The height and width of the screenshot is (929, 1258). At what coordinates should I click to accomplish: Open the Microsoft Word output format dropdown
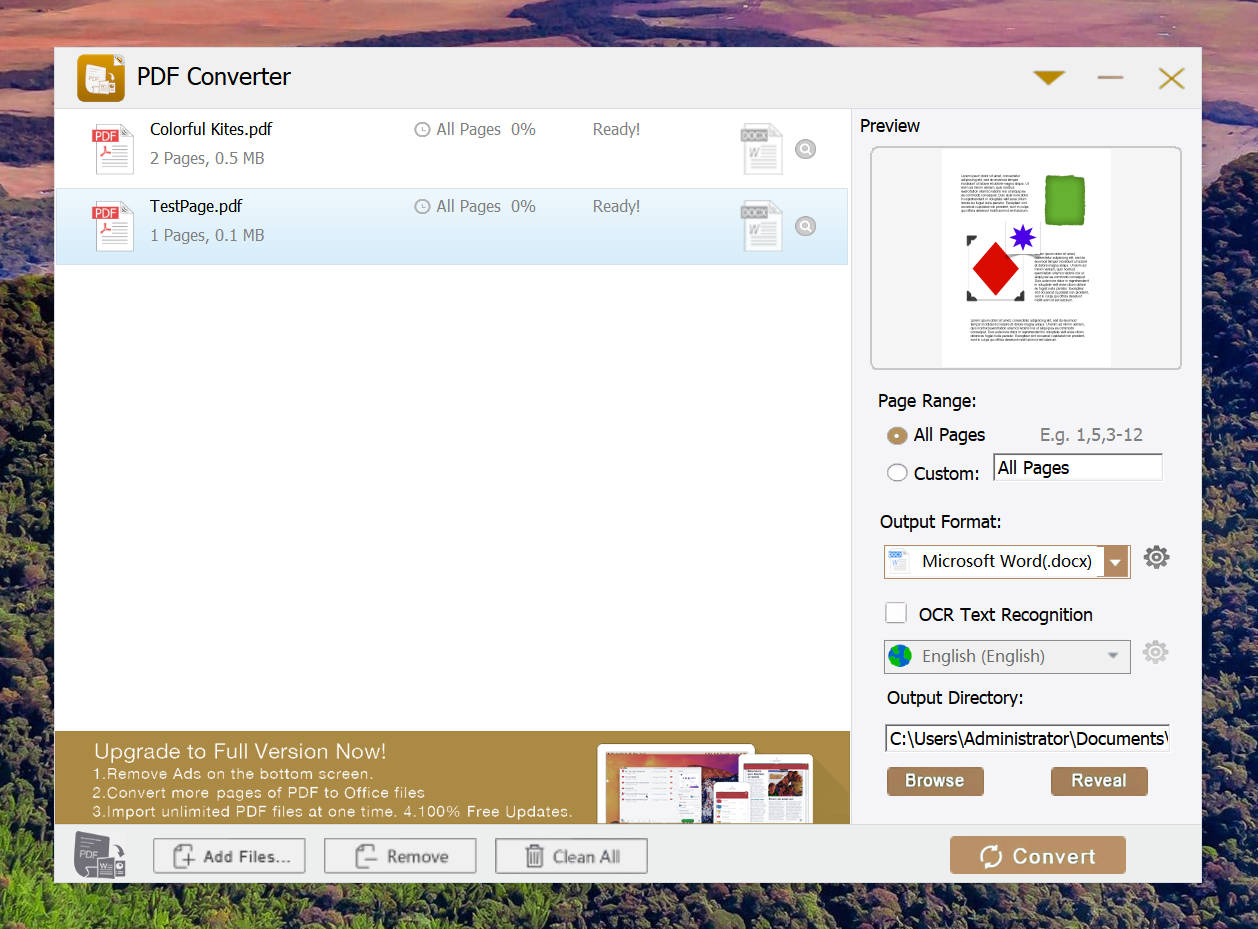pyautogui.click(x=1007, y=561)
